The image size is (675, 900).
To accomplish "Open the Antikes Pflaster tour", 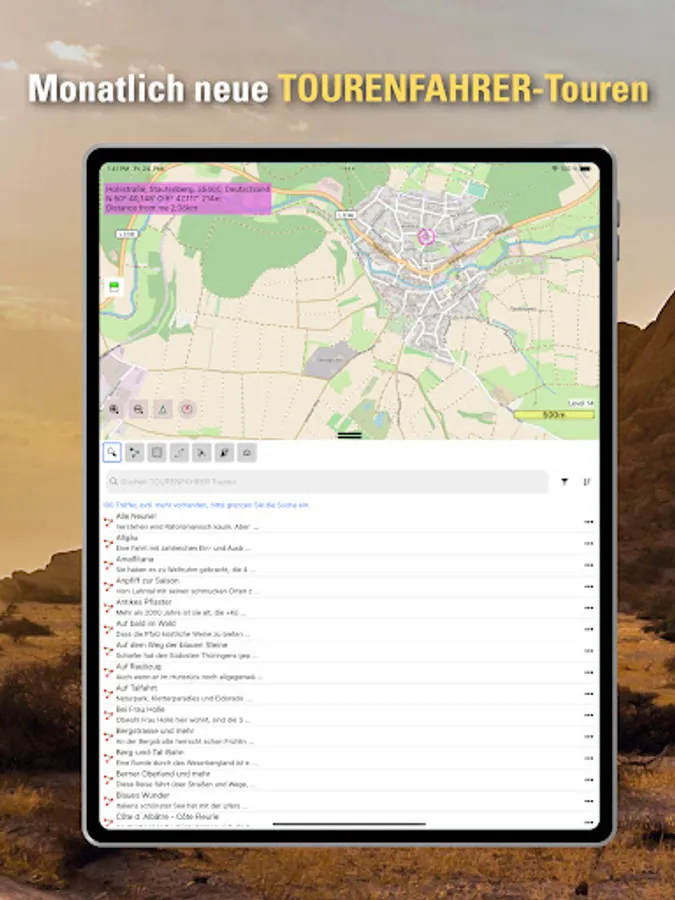I will tap(350, 607).
